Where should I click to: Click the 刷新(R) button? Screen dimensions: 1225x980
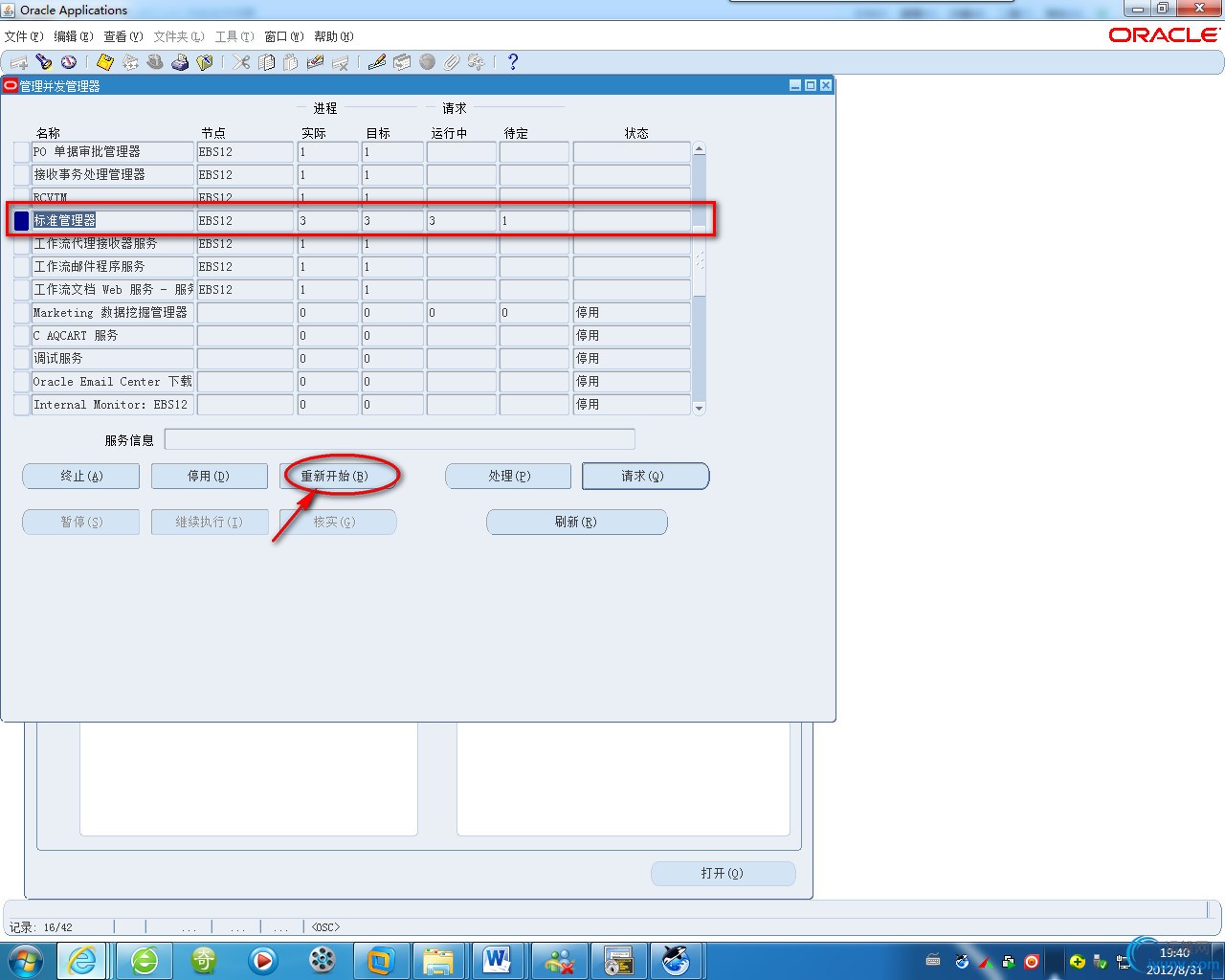(576, 522)
